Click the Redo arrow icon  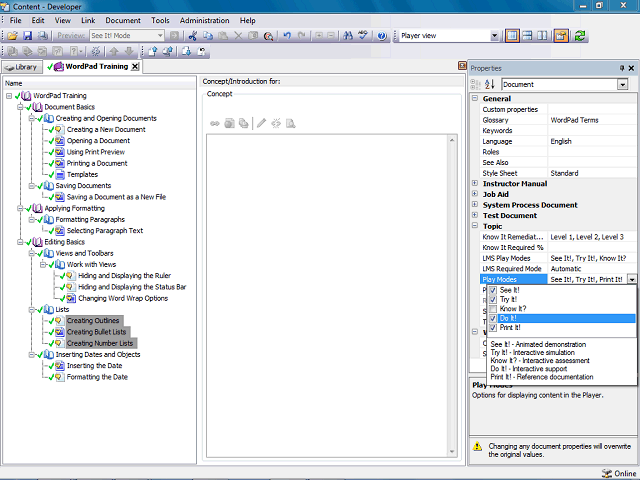coord(302,36)
